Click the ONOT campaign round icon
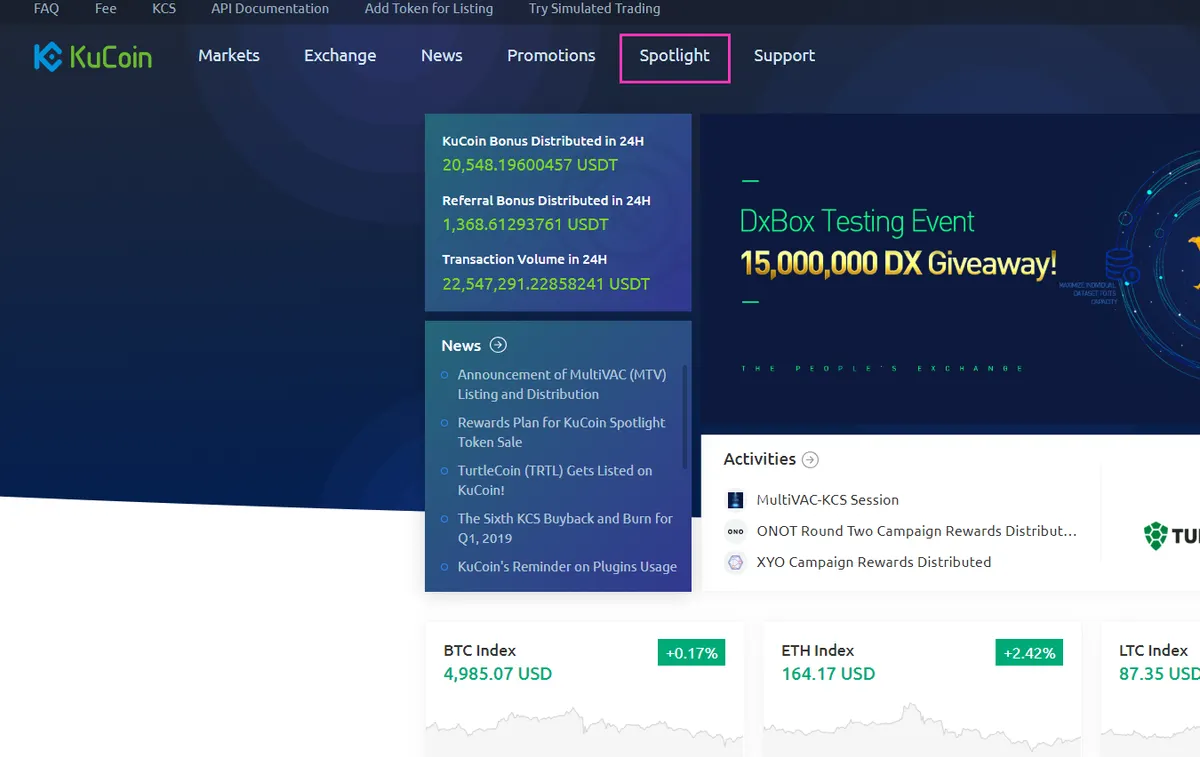Viewport: 1200px width, 757px height. pyautogui.click(x=736, y=532)
